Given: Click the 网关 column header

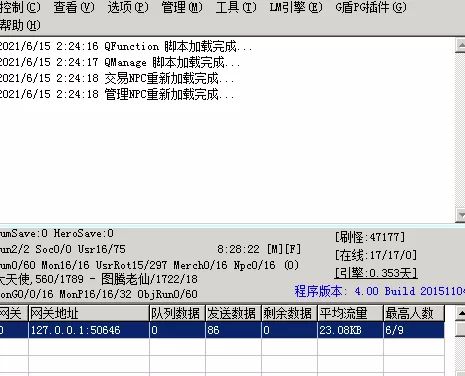Looking at the screenshot, I should (14, 313).
